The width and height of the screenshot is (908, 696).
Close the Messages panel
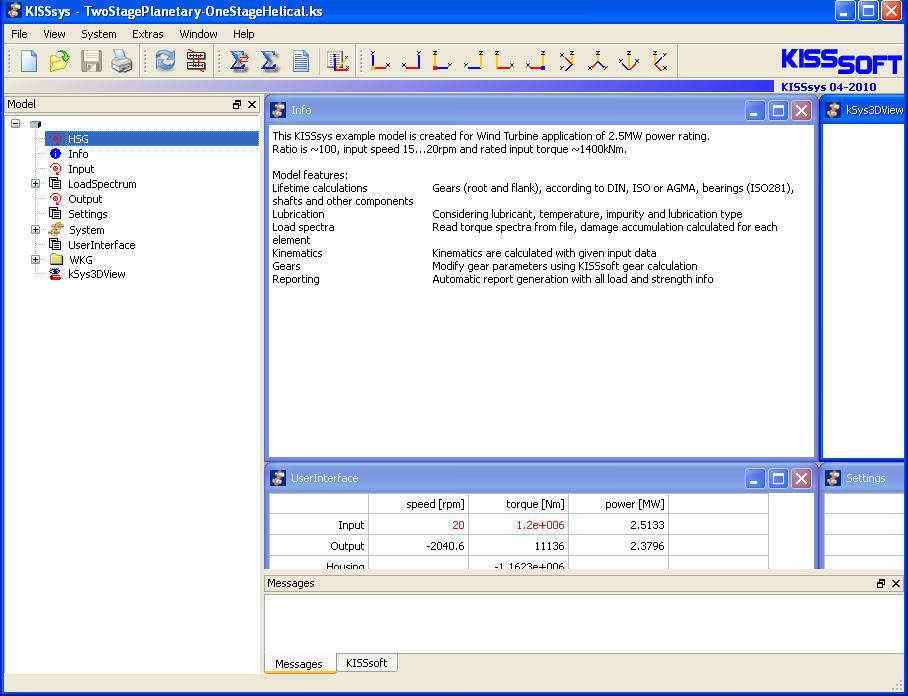point(896,584)
